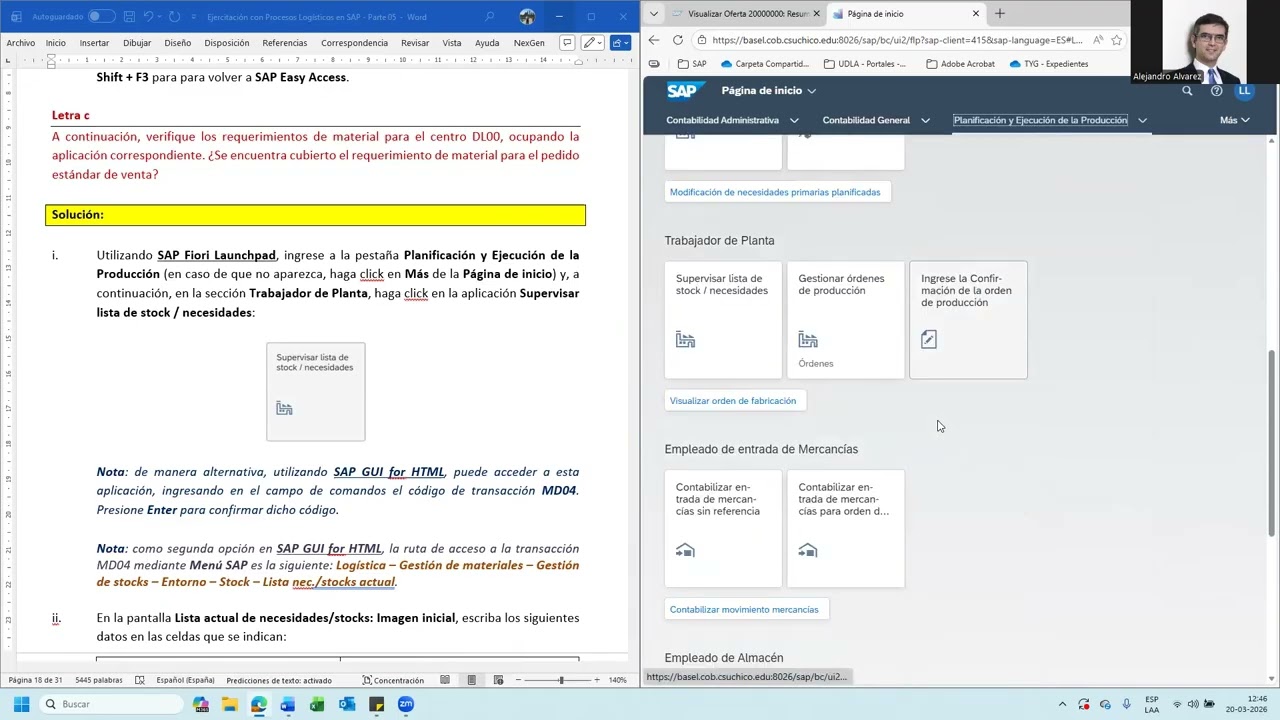Screen dimensions: 1280x720
Task: Open the Más menu in SAP navigation
Action: coord(1235,120)
